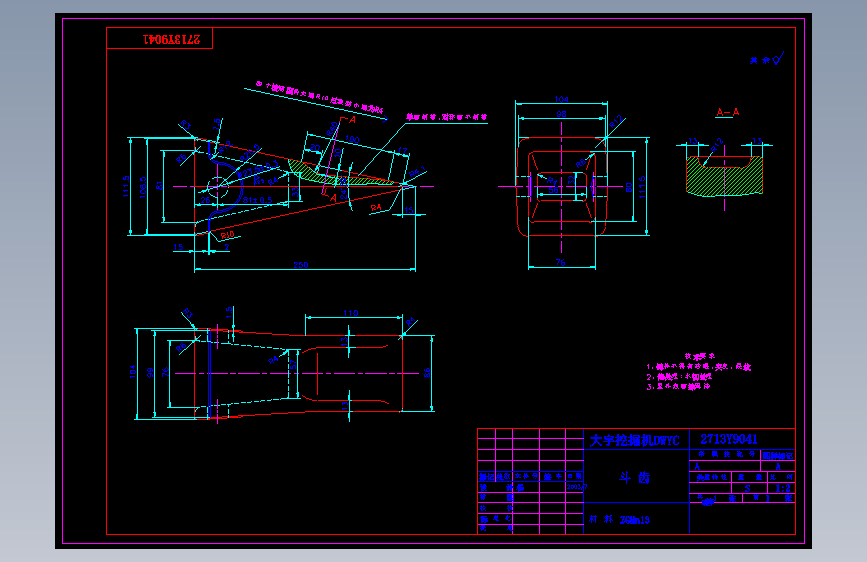Click the pin-hole circle in side view
Image resolution: width=867 pixels, height=562 pixels.
218,187
